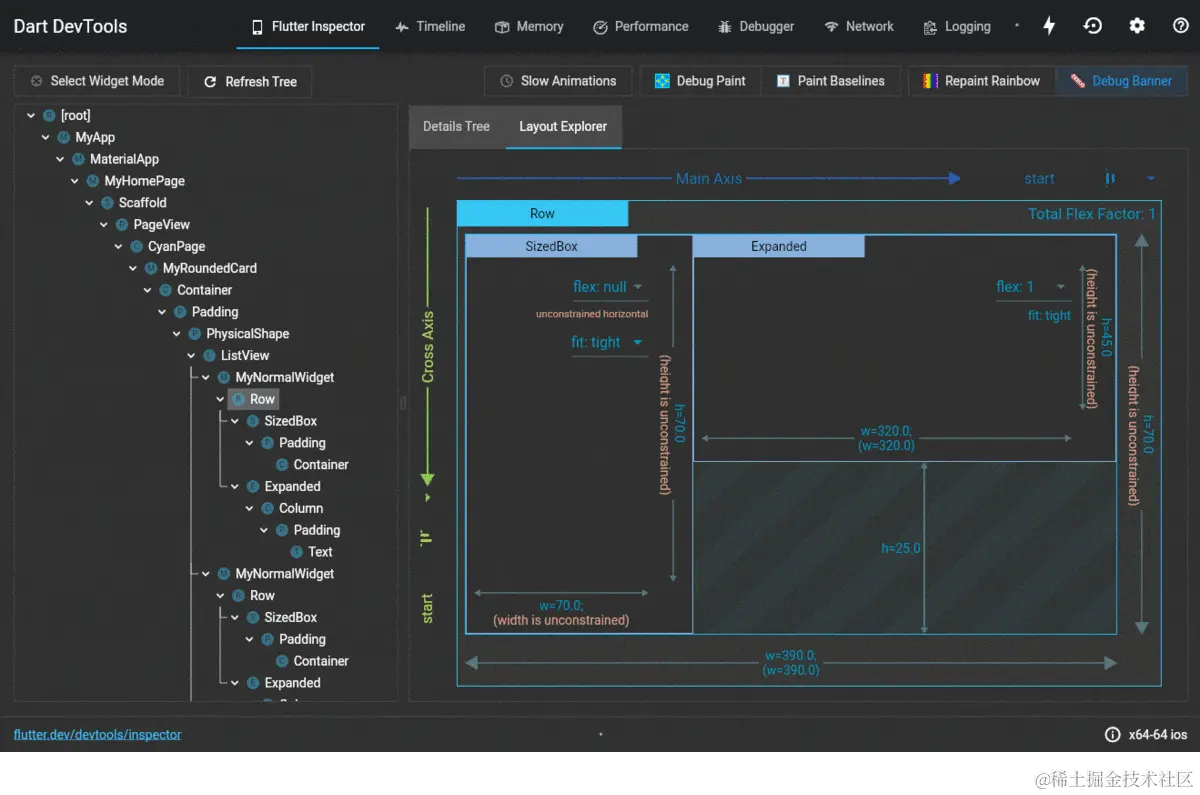Select the Row header in Layout Explorer
Viewport: 1200px width, 795px height.
(x=543, y=214)
